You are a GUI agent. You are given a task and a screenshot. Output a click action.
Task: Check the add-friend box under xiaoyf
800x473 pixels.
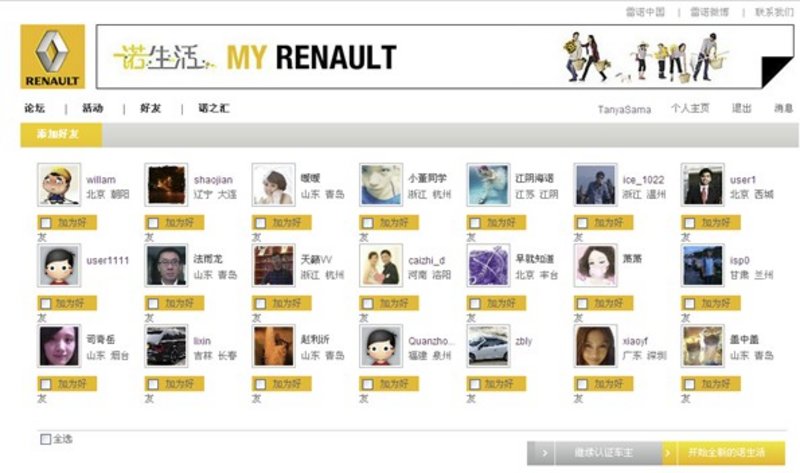click(x=582, y=384)
